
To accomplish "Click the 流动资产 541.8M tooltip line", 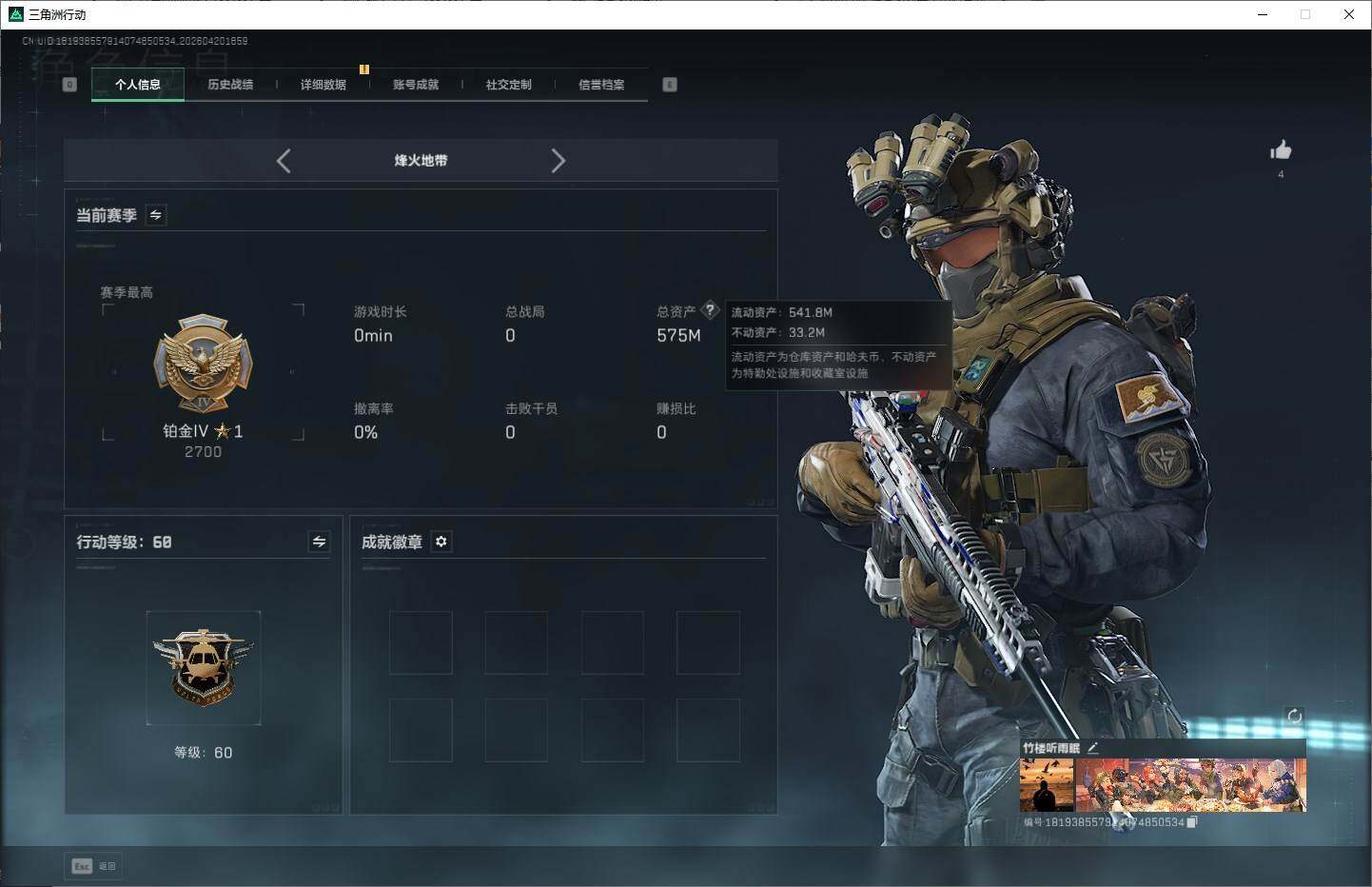I will (782, 312).
